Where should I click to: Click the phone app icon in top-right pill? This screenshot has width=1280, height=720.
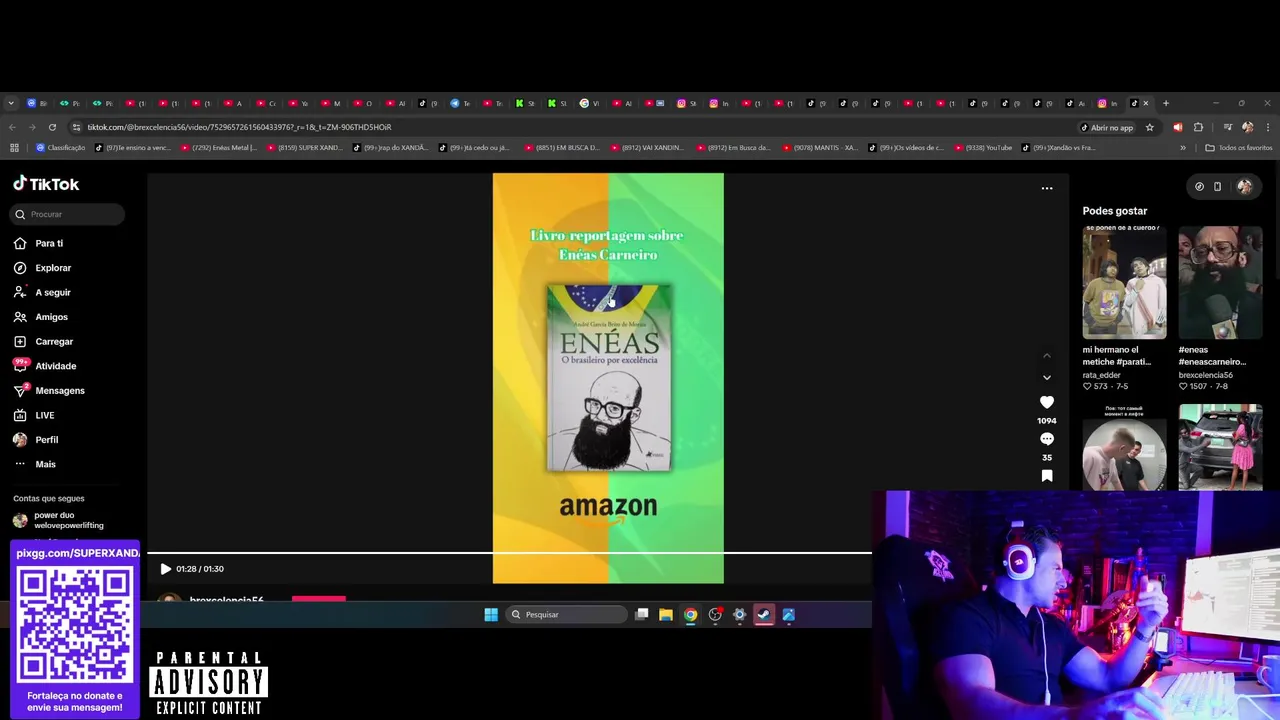tap(1217, 186)
